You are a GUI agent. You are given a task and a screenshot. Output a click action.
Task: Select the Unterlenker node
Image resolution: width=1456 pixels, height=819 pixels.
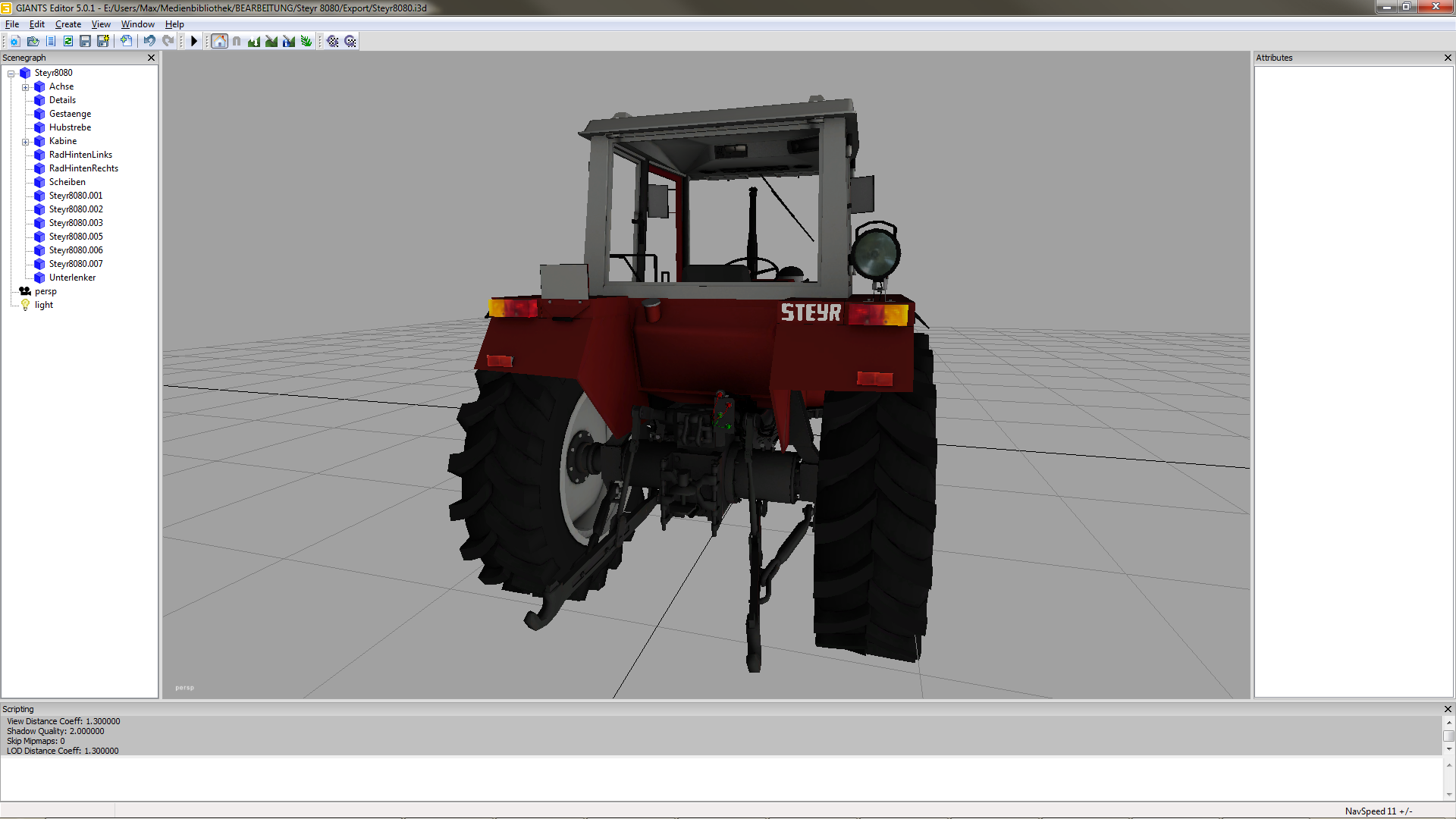pos(73,278)
